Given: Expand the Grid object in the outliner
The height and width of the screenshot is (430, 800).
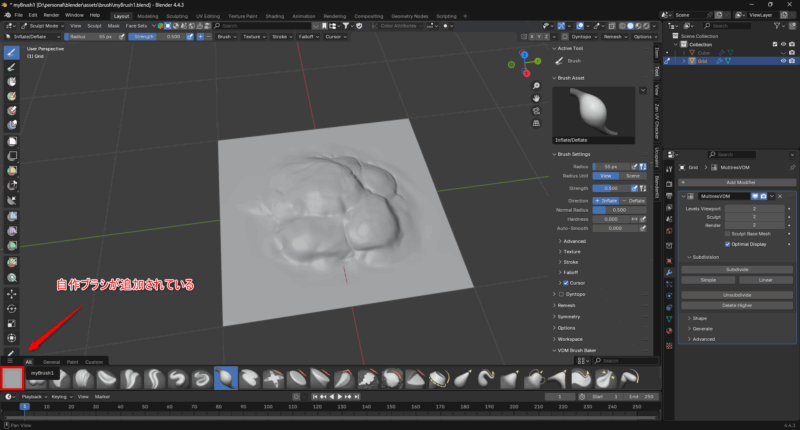Looking at the screenshot, I should [684, 61].
